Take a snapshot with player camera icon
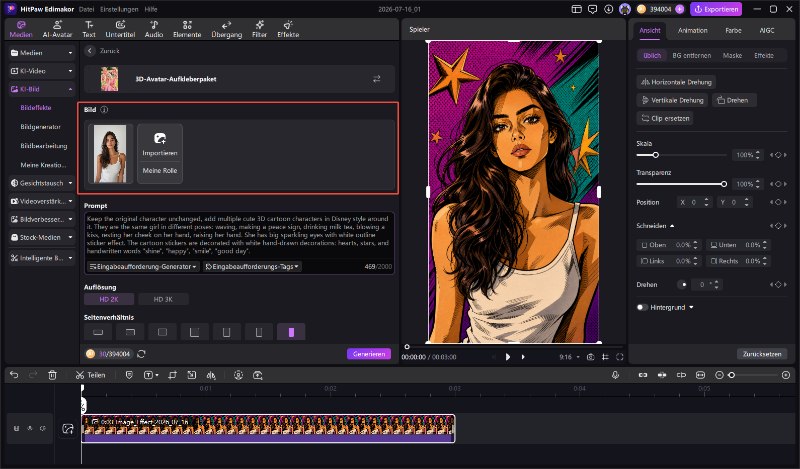The width and height of the screenshot is (800, 469). (x=590, y=357)
